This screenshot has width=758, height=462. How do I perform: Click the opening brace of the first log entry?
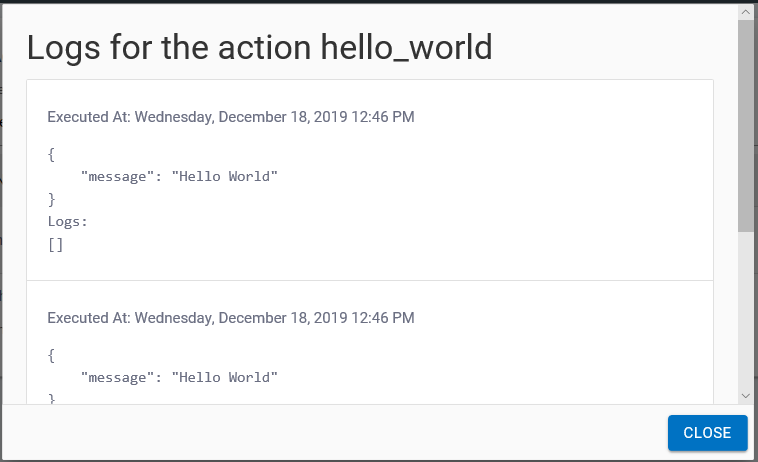52,155
